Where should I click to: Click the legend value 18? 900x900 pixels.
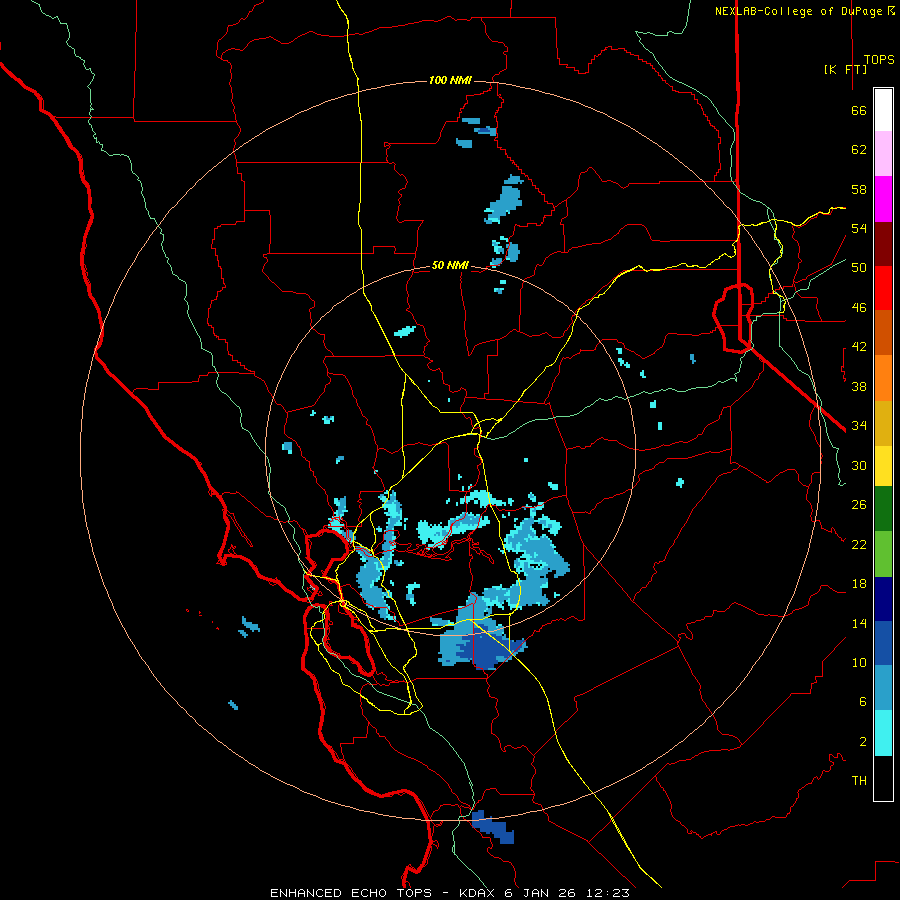click(x=859, y=584)
